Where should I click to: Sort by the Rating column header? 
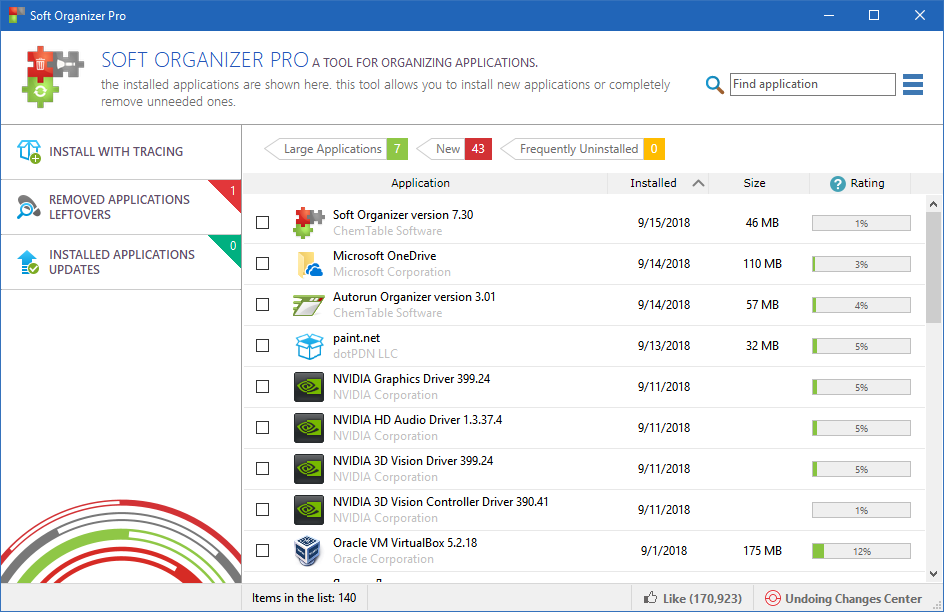(x=860, y=183)
